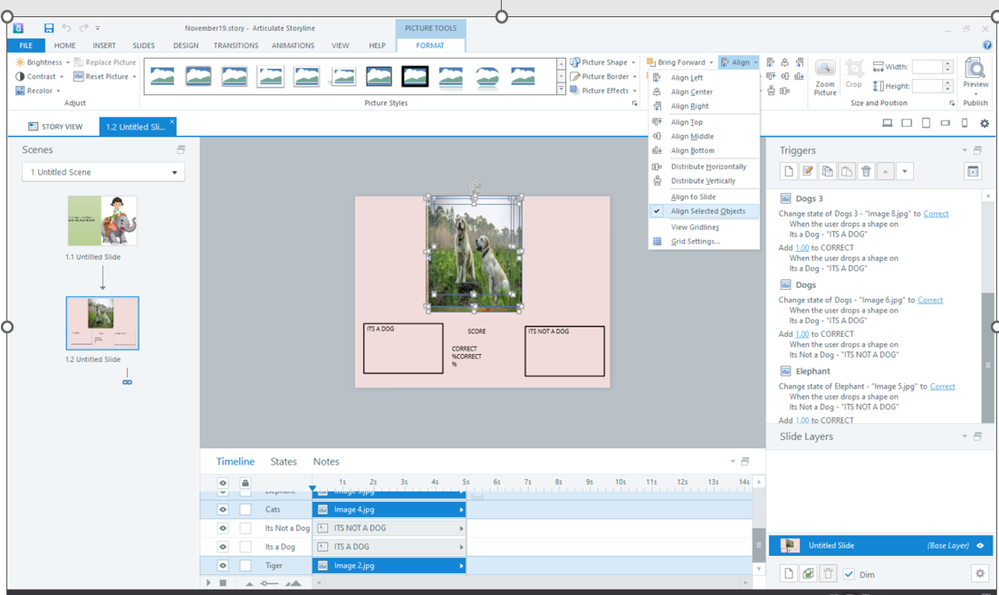
Task: Switch to the States tab
Action: (283, 462)
